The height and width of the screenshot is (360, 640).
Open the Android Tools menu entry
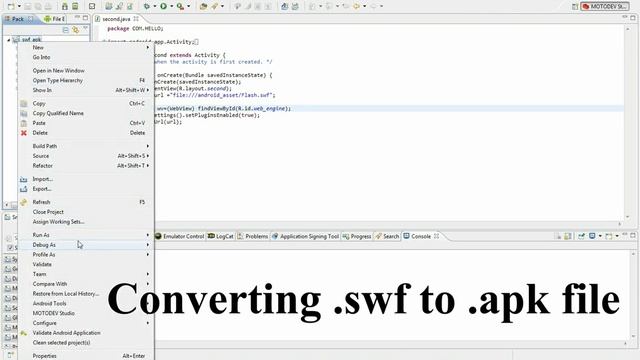pos(87,304)
